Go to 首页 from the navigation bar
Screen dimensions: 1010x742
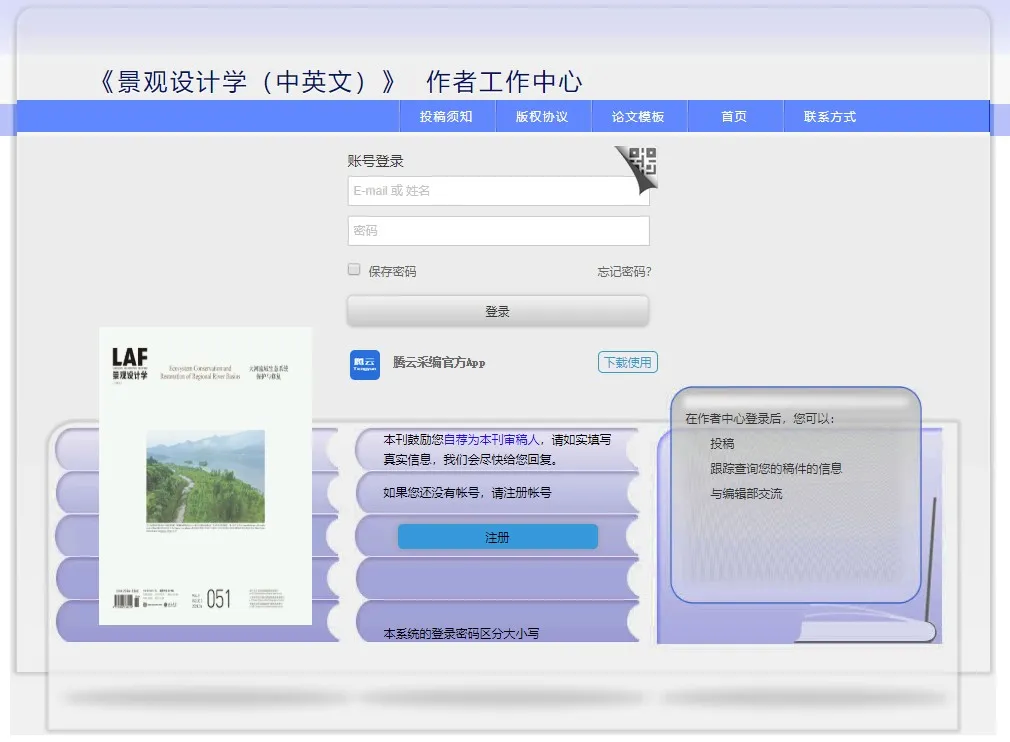click(734, 117)
